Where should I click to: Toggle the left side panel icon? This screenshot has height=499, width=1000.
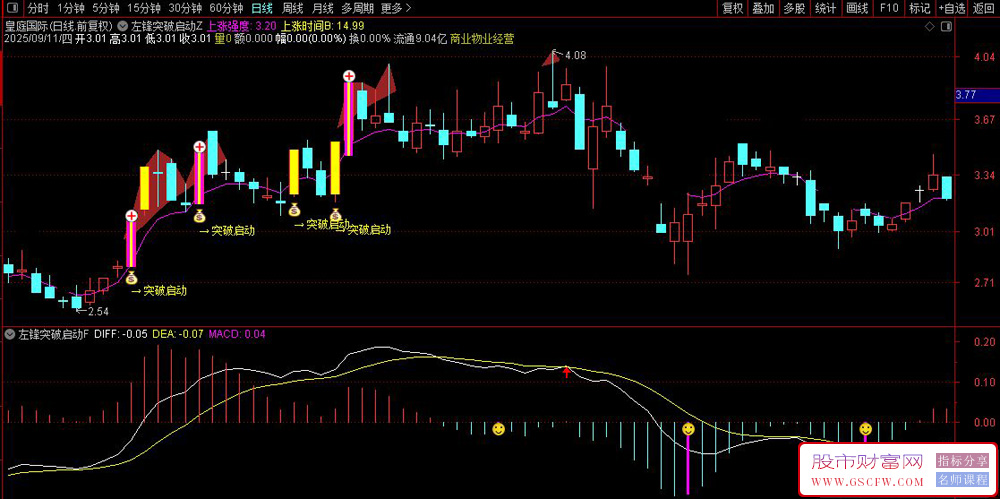click(11, 8)
